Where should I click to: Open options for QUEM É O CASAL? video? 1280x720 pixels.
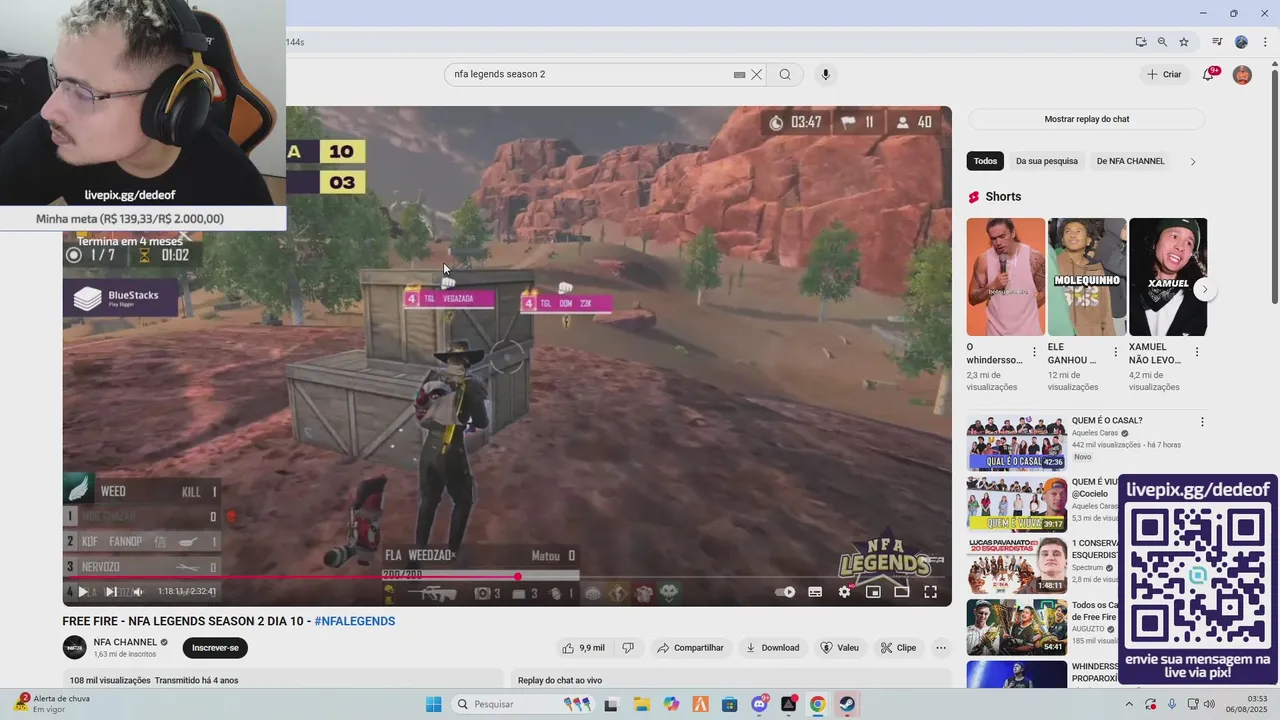[x=1202, y=422]
